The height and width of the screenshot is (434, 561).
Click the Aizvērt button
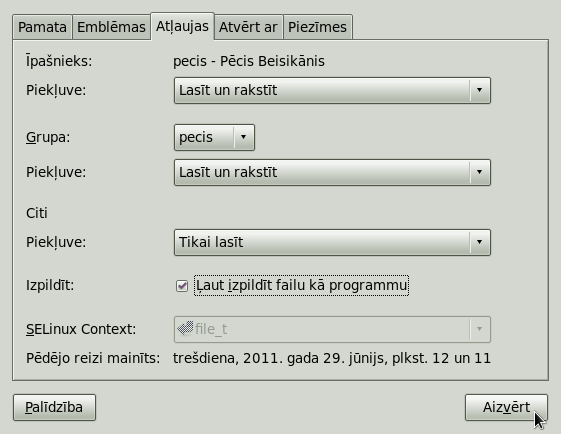coord(506,408)
